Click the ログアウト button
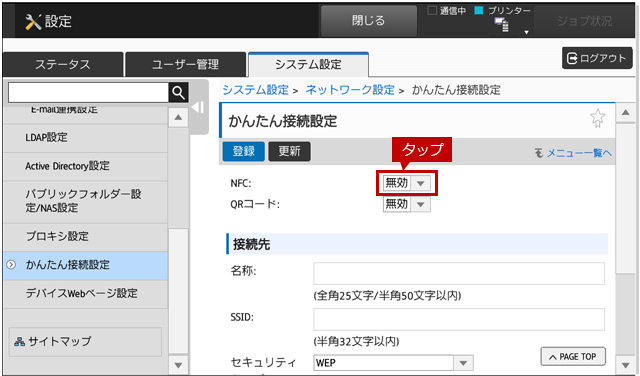The image size is (640, 376). (597, 58)
